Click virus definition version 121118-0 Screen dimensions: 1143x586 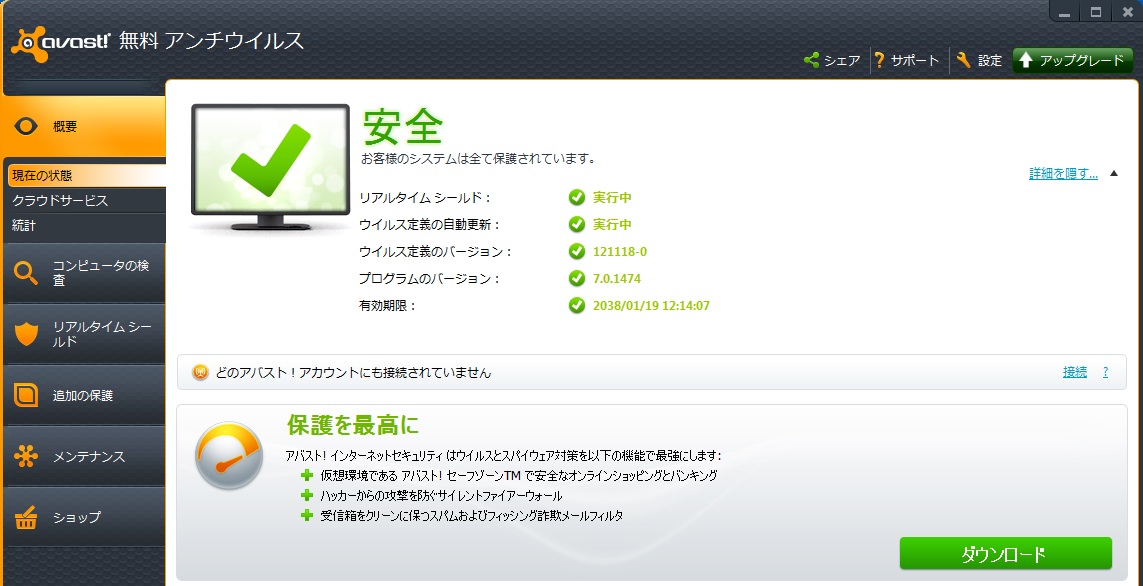click(620, 251)
